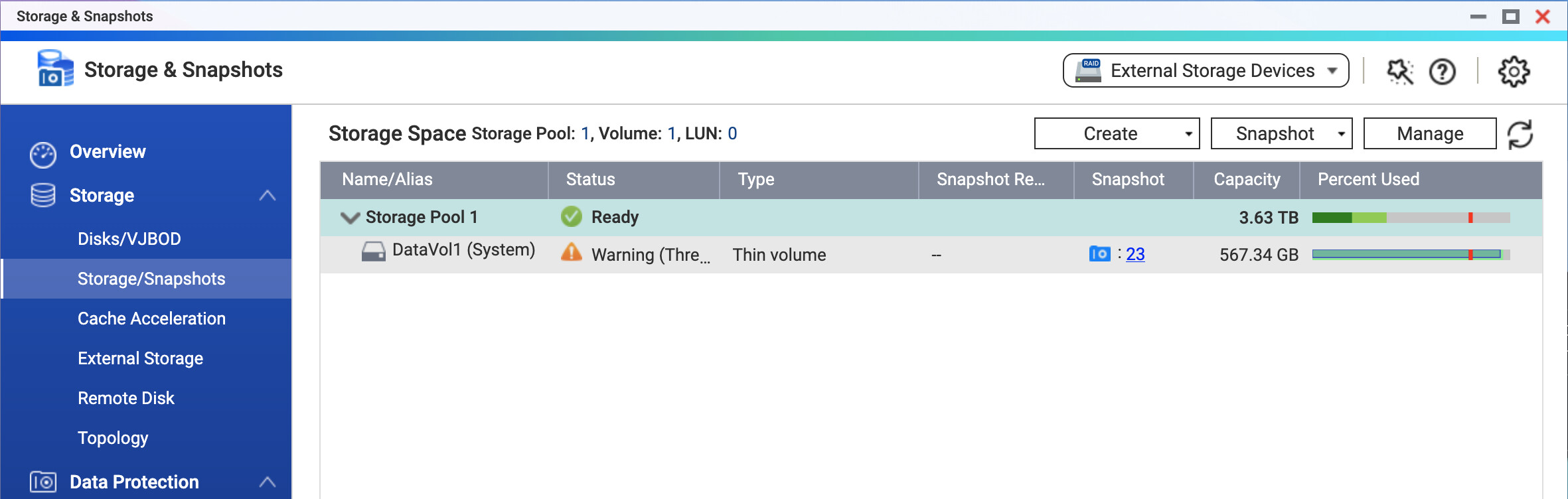This screenshot has width=1568, height=499.
Task: Go to Overview in the sidebar
Action: click(x=107, y=152)
